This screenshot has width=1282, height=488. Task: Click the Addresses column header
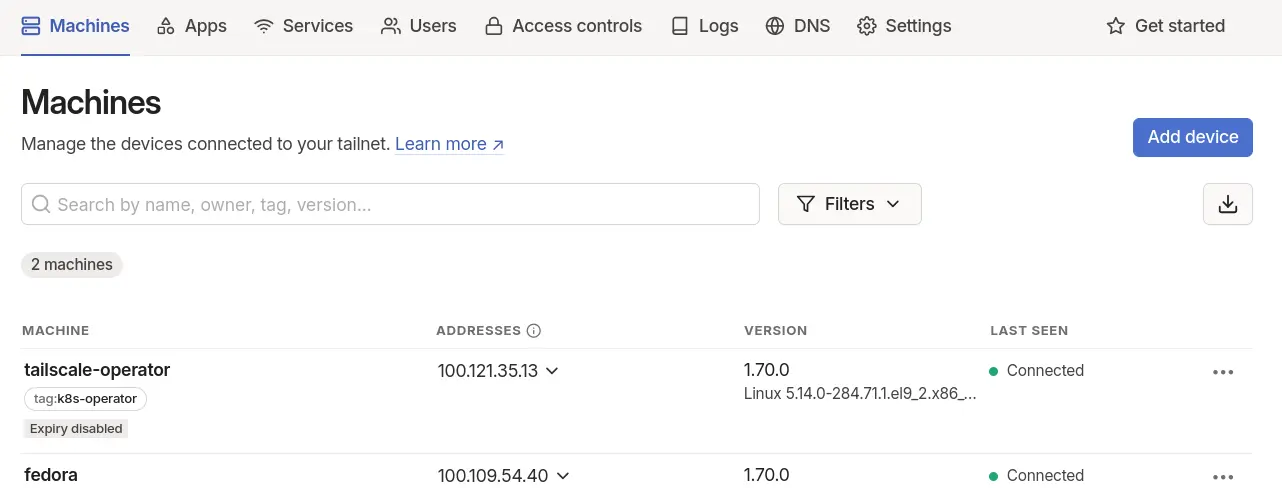point(479,331)
